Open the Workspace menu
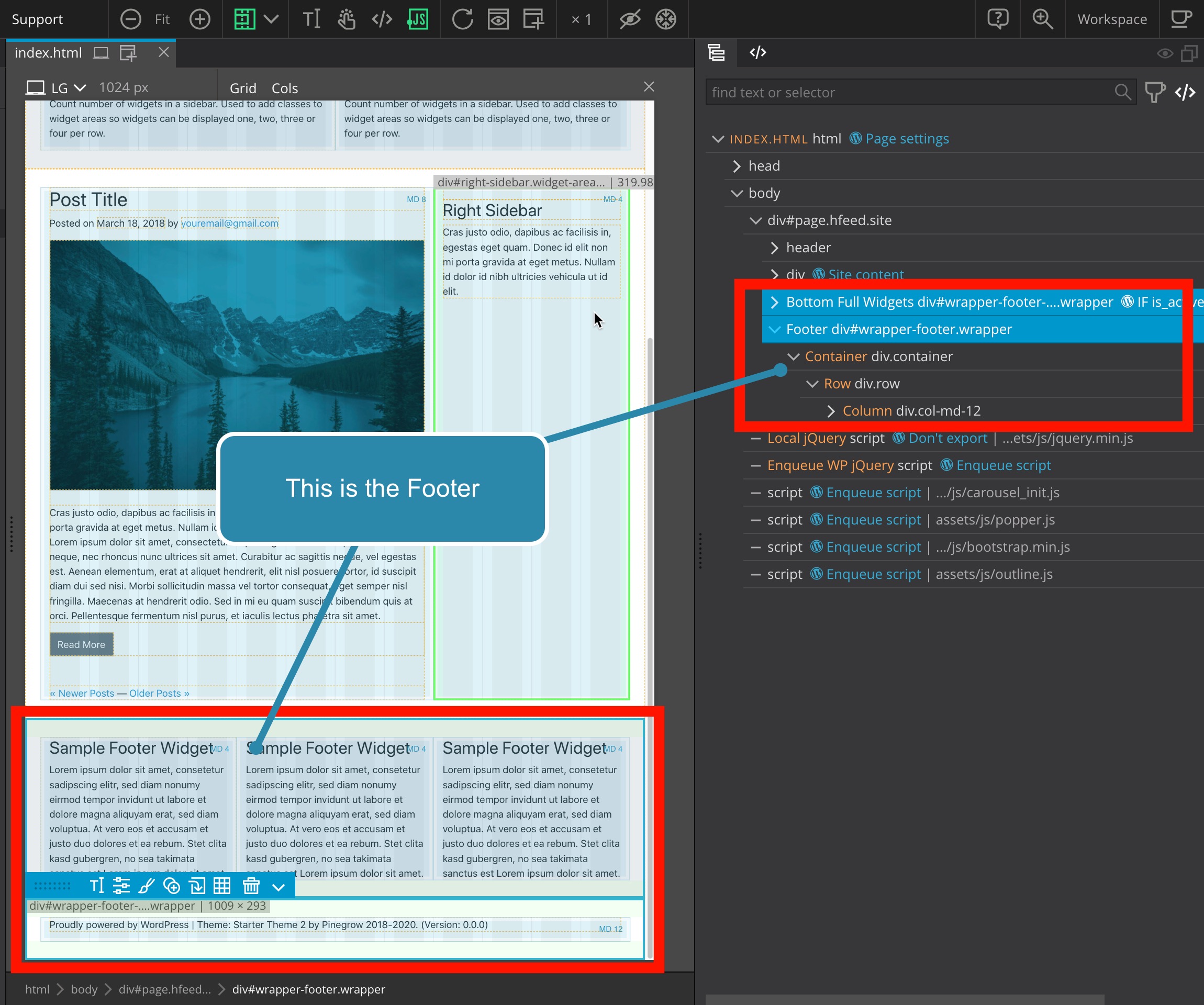Viewport: 1204px width, 1005px height. click(1112, 19)
